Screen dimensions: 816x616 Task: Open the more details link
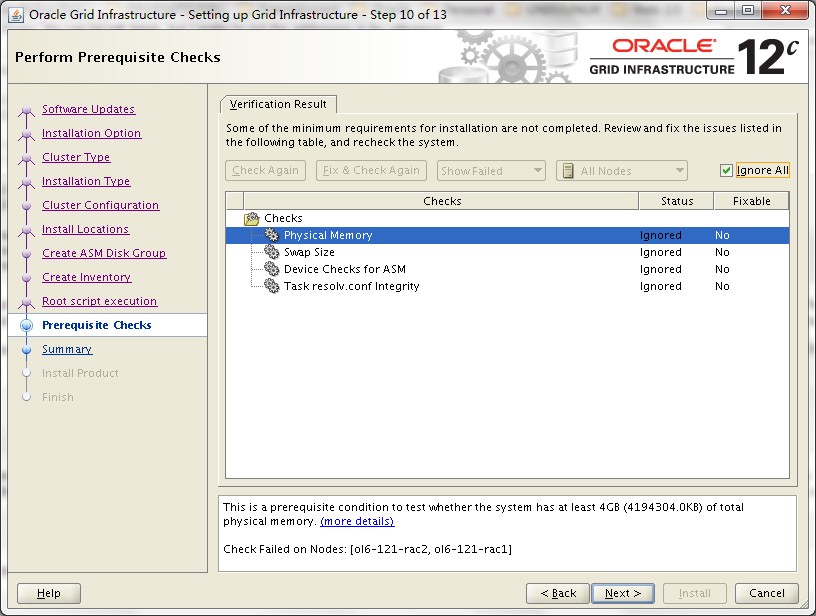pos(357,521)
